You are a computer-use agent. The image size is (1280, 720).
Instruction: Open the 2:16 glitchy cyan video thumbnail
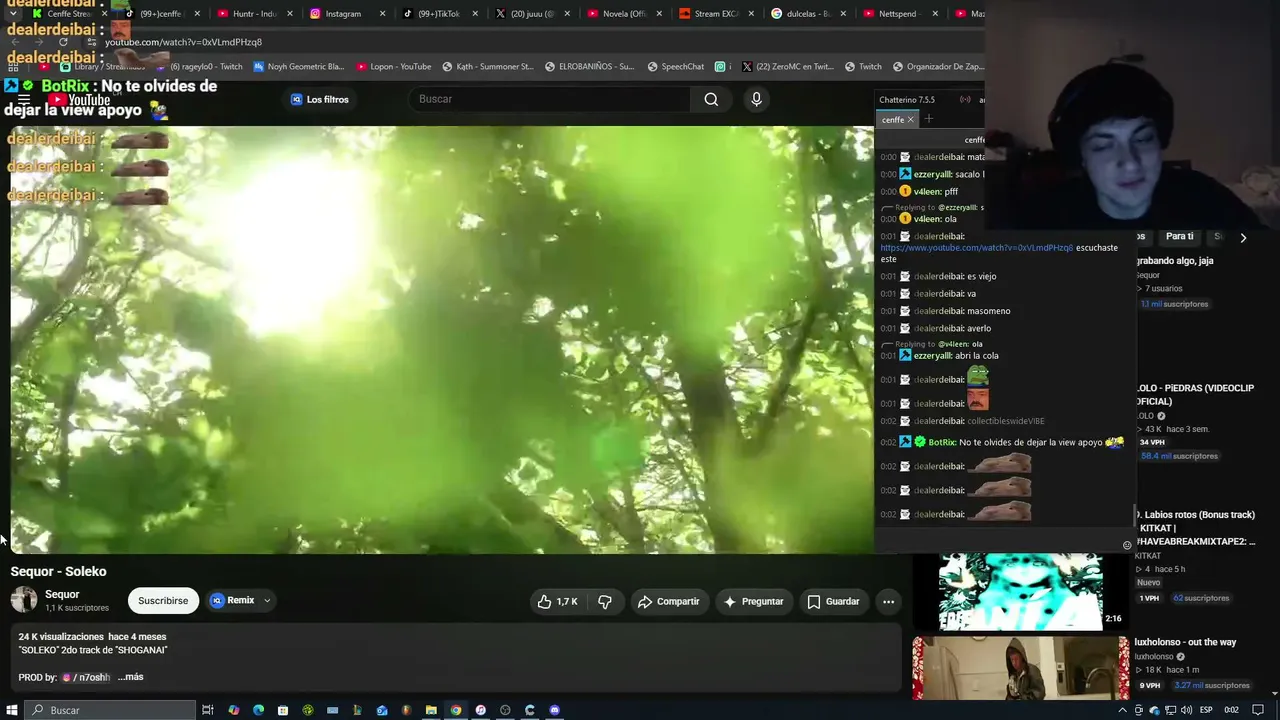[1020, 590]
